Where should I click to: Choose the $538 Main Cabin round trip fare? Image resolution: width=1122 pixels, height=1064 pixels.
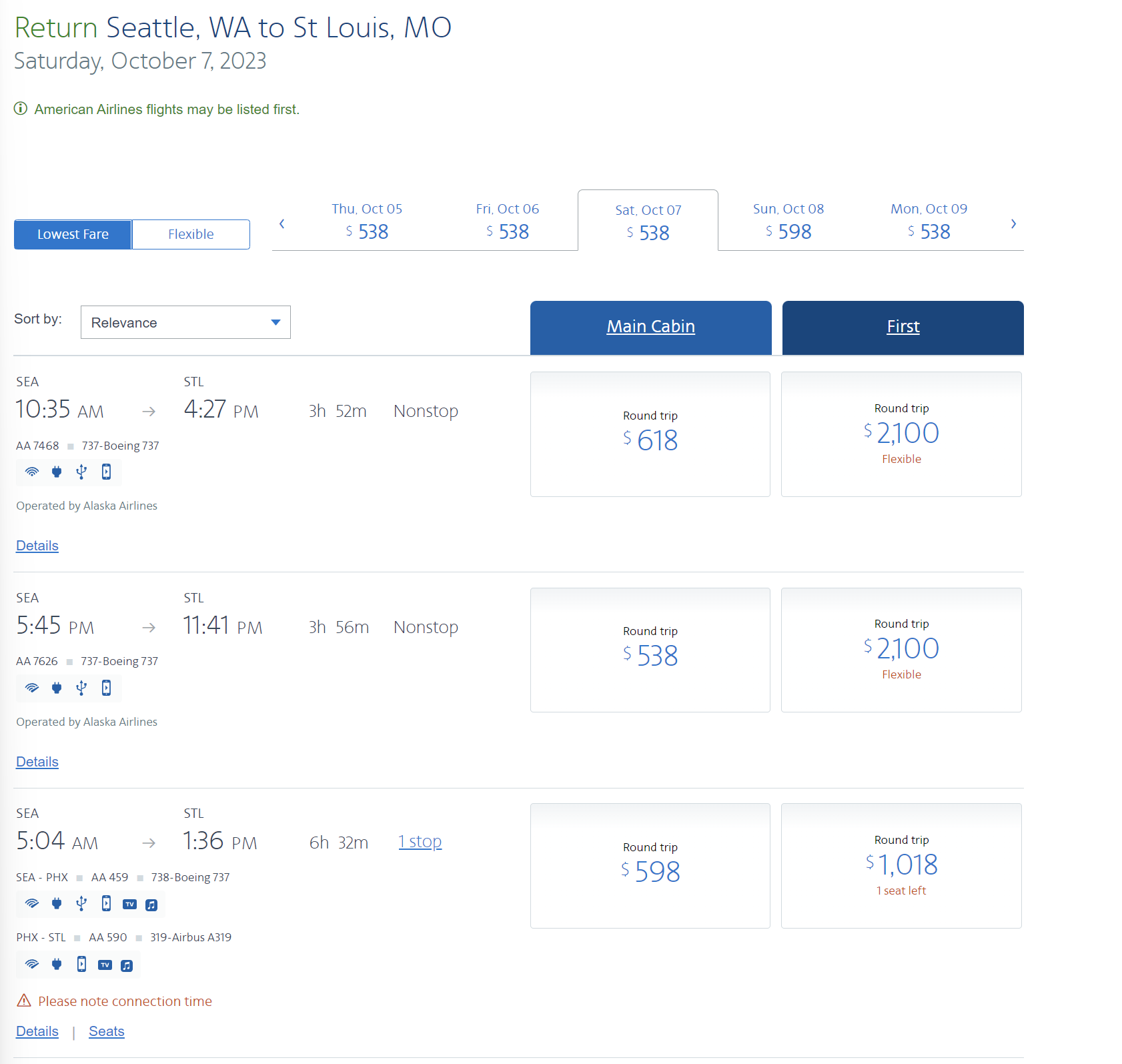650,650
